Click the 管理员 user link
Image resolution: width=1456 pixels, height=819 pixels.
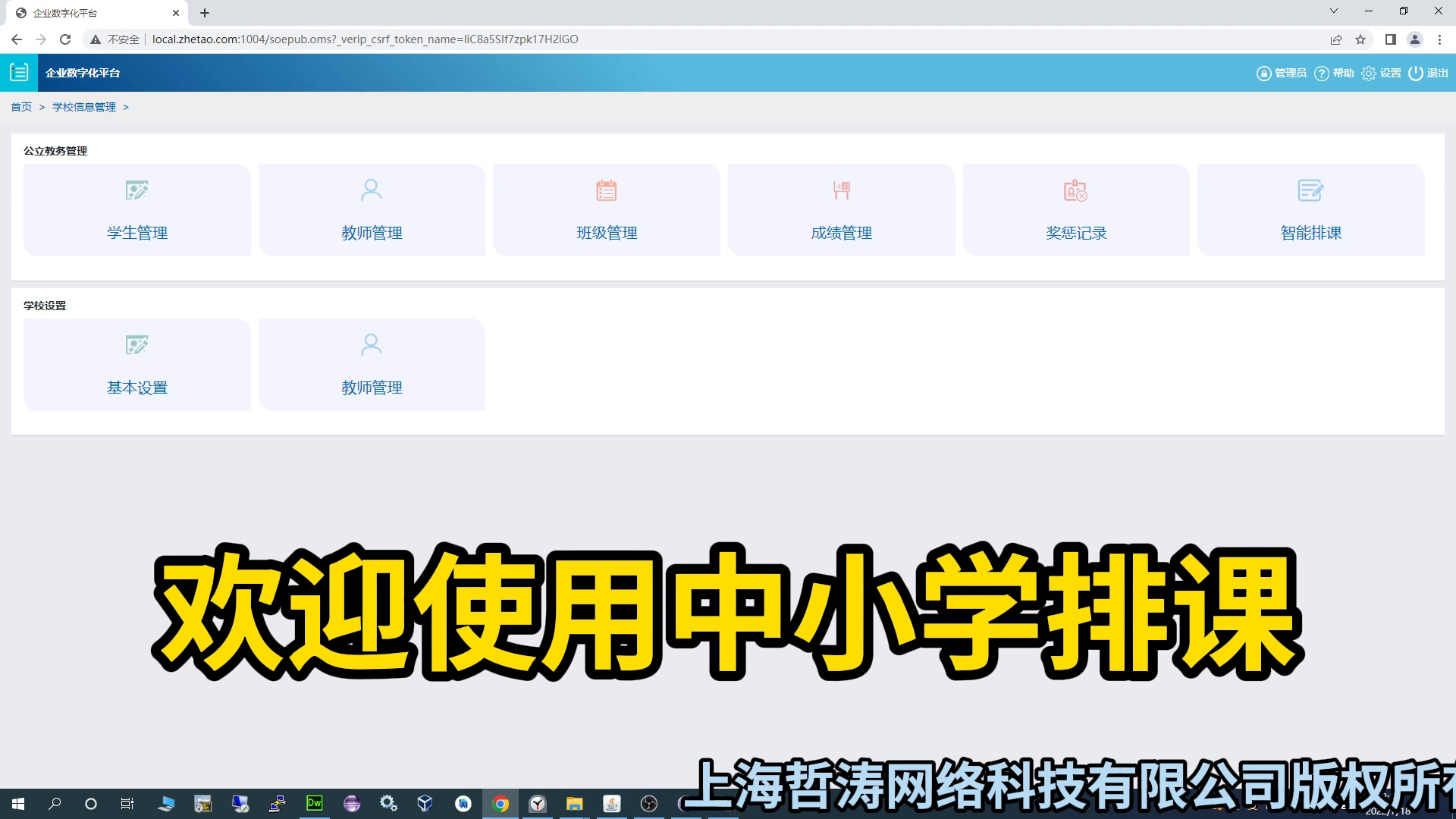[1282, 73]
